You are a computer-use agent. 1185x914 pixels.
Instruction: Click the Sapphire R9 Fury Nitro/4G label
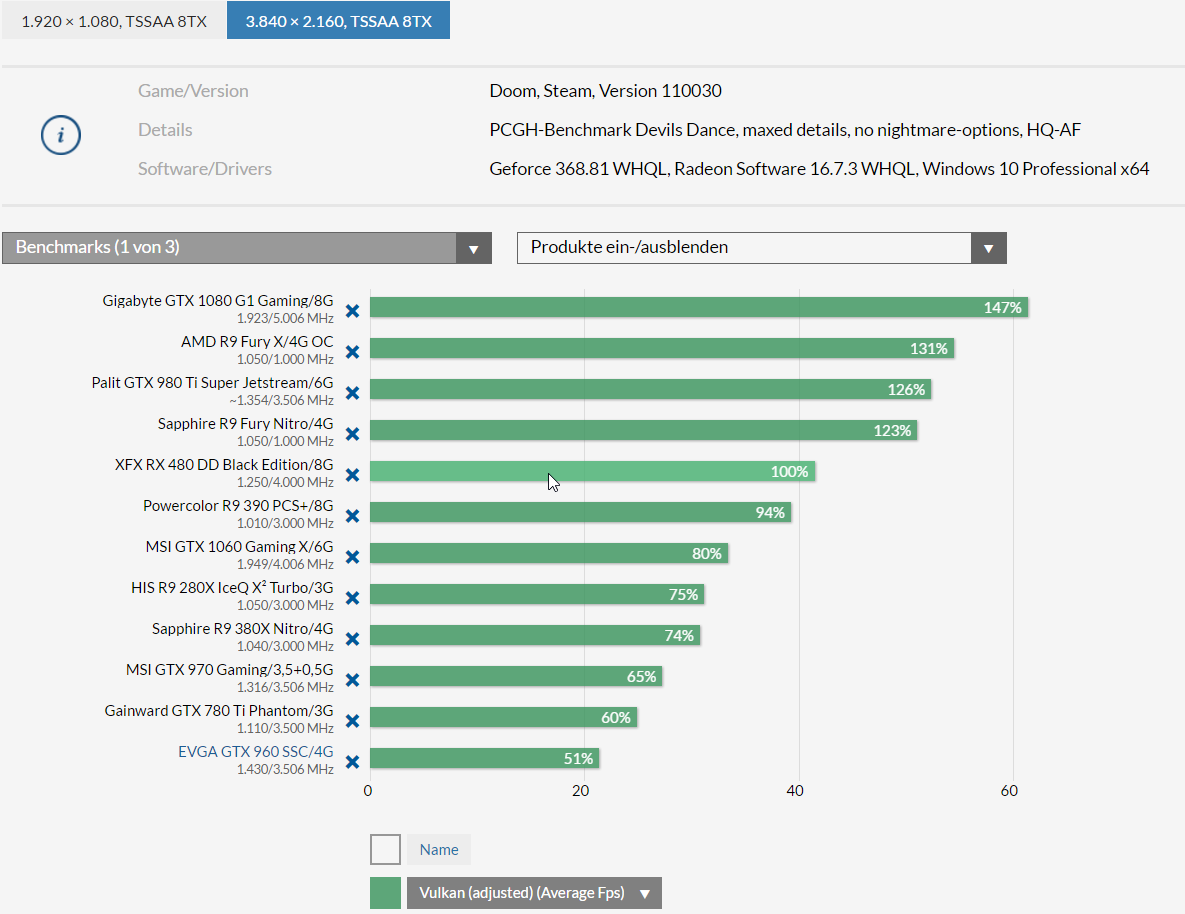246,423
